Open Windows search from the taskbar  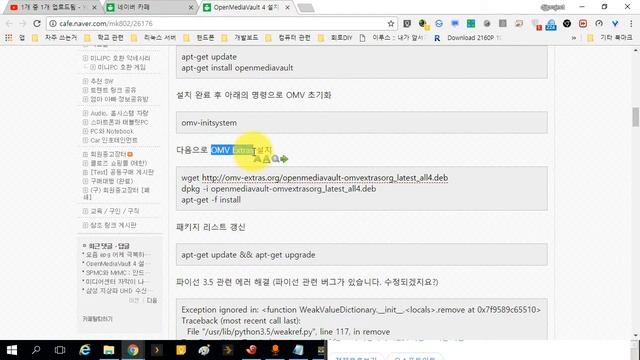[x=36, y=350]
